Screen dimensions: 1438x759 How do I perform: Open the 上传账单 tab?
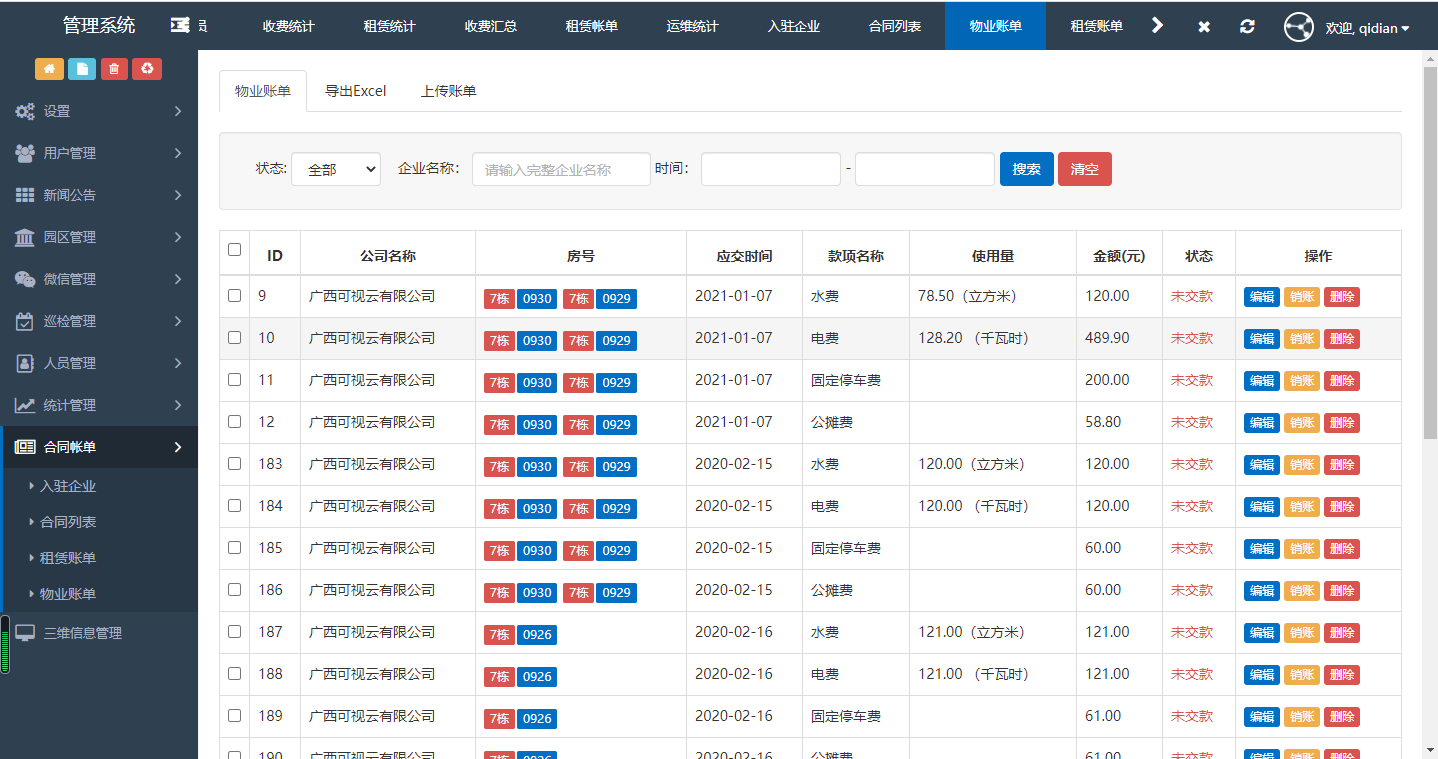(449, 91)
